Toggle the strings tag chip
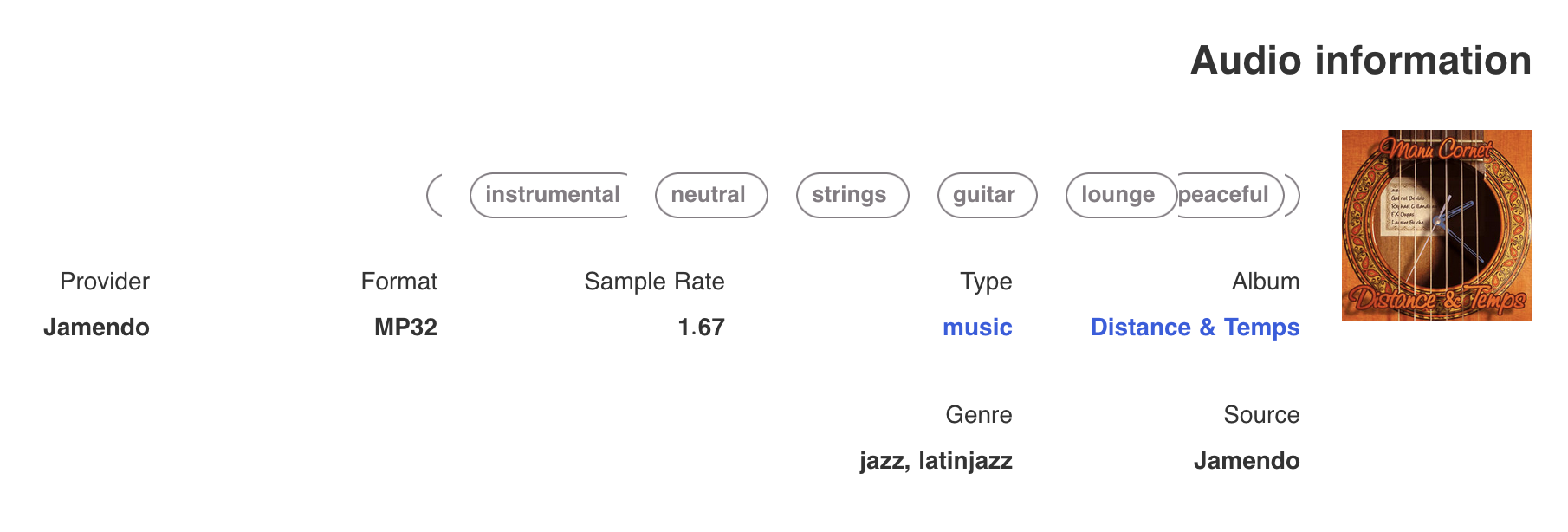1568x532 pixels. pyautogui.click(x=852, y=195)
